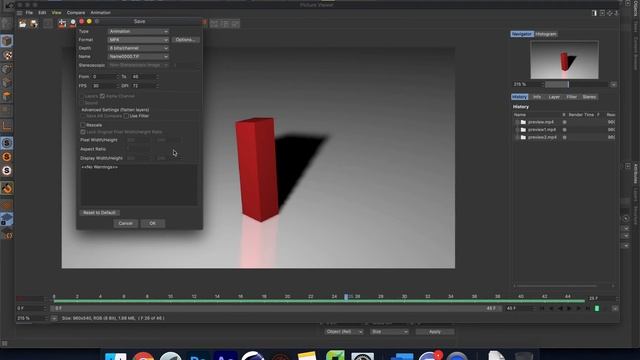Screen dimensions: 640x360
Task: Click the FPS input field showing 30
Action: [104, 86]
